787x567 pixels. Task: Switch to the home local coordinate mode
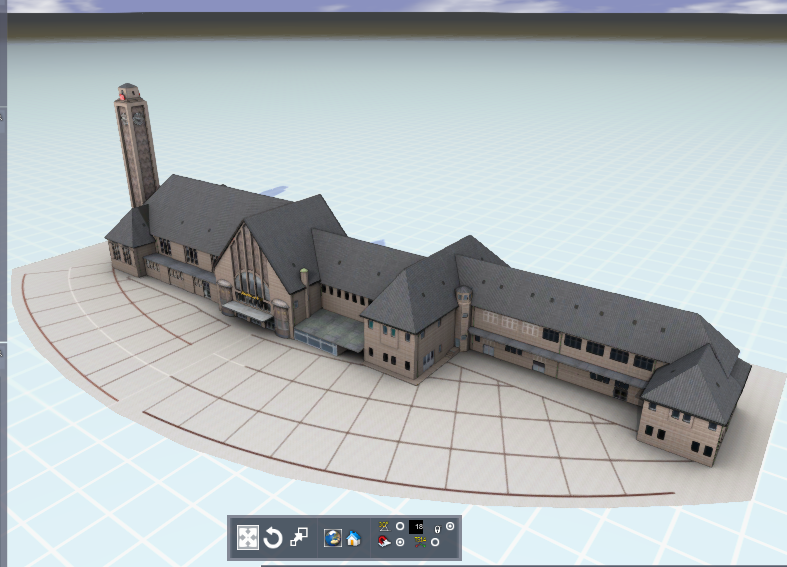coord(353,538)
